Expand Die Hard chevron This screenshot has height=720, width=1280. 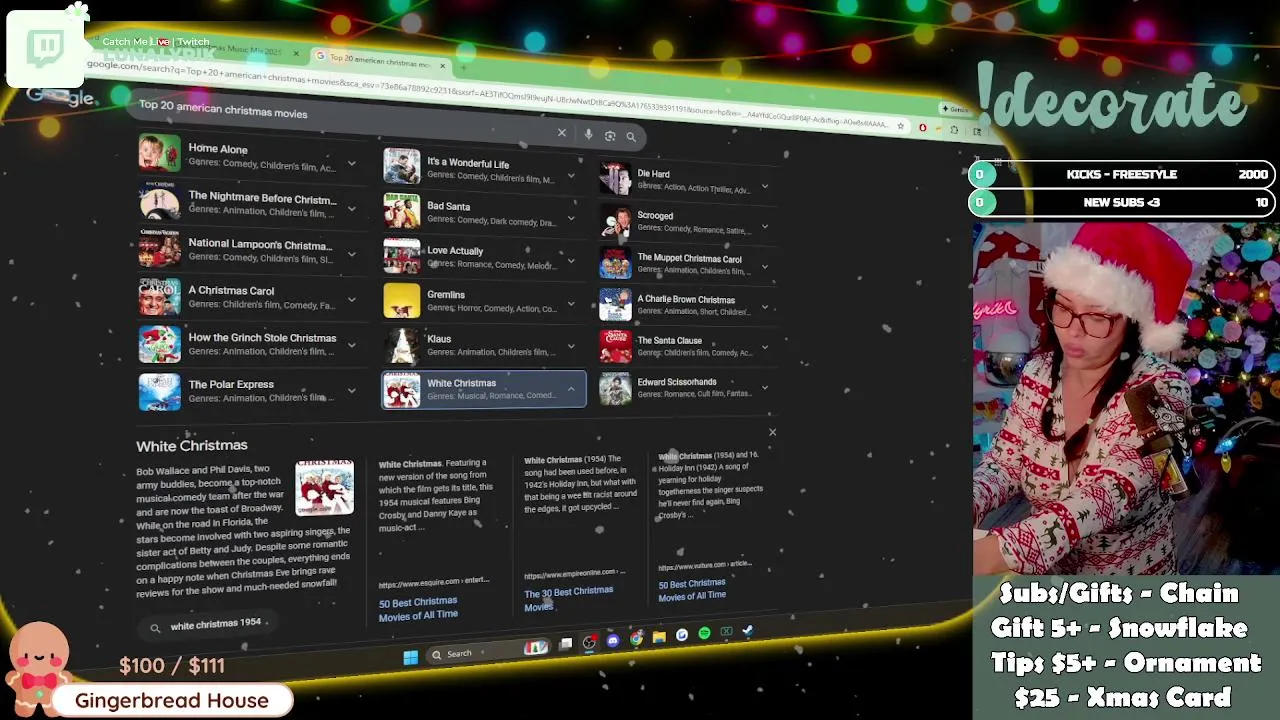pyautogui.click(x=765, y=186)
